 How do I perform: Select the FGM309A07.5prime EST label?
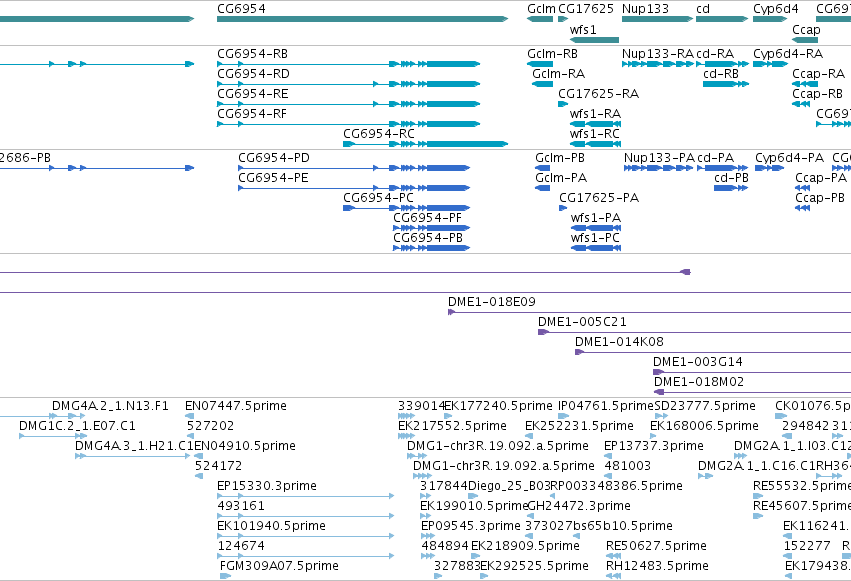point(280,566)
